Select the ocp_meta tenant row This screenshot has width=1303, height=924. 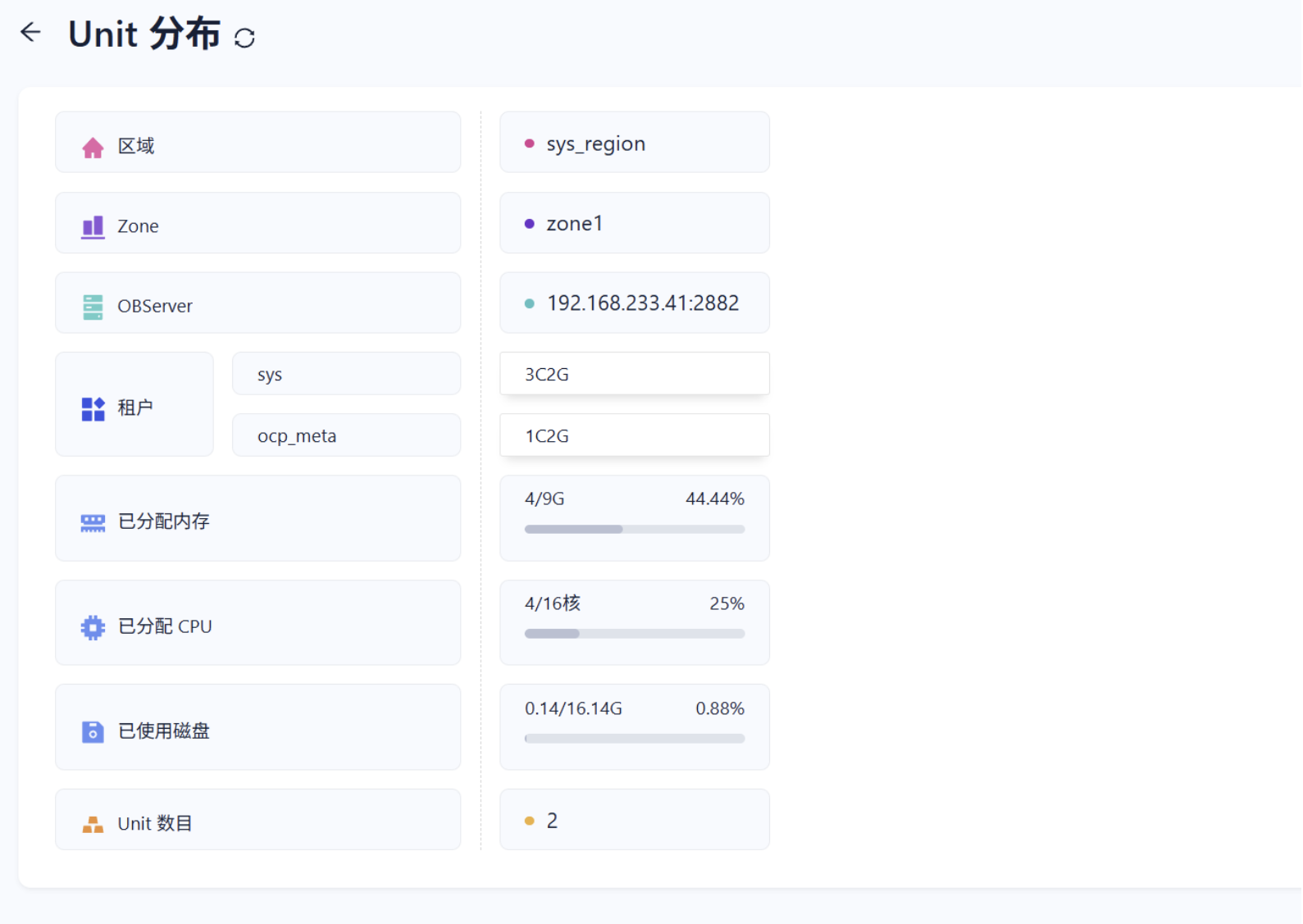(346, 435)
